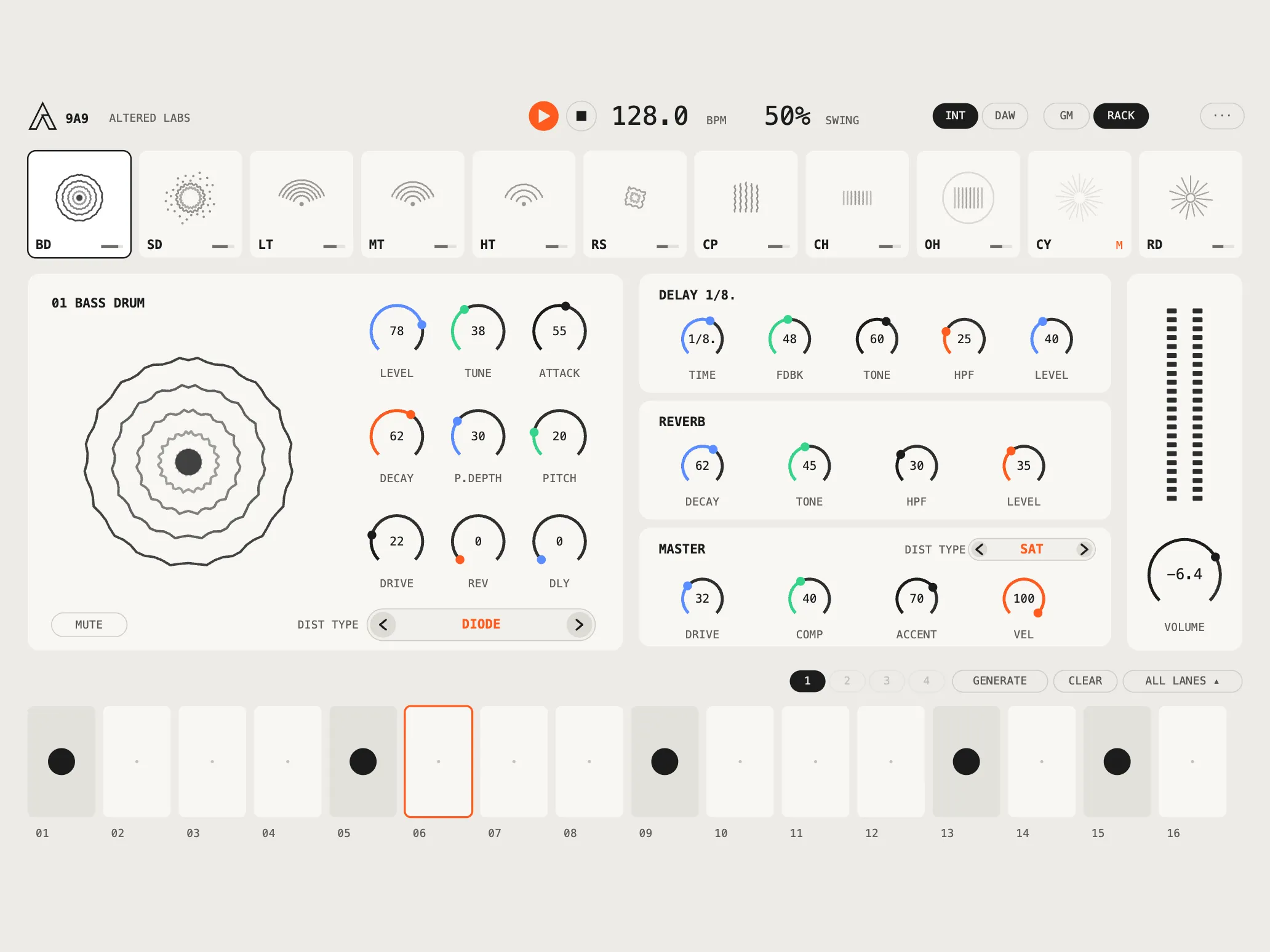
Task: Toggle MUTE for bass drum
Action: point(89,625)
